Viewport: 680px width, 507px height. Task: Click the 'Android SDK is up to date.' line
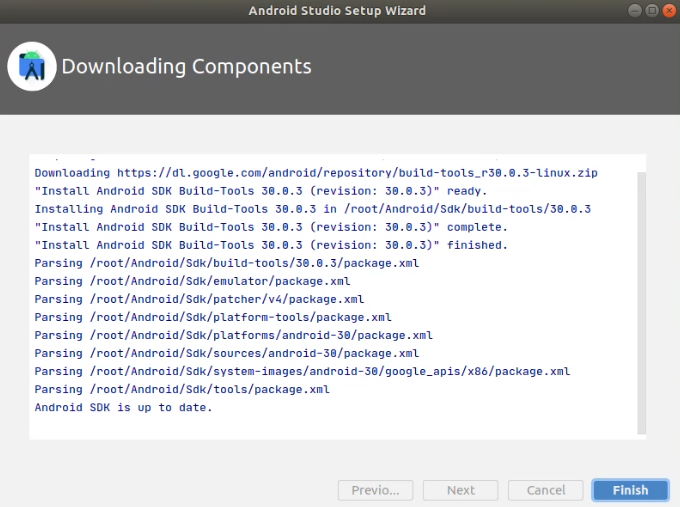123,407
